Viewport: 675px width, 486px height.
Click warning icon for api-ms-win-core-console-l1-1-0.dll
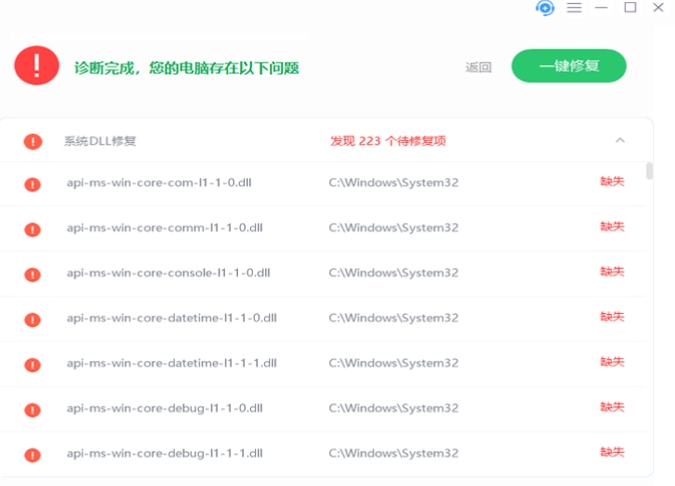click(x=32, y=275)
